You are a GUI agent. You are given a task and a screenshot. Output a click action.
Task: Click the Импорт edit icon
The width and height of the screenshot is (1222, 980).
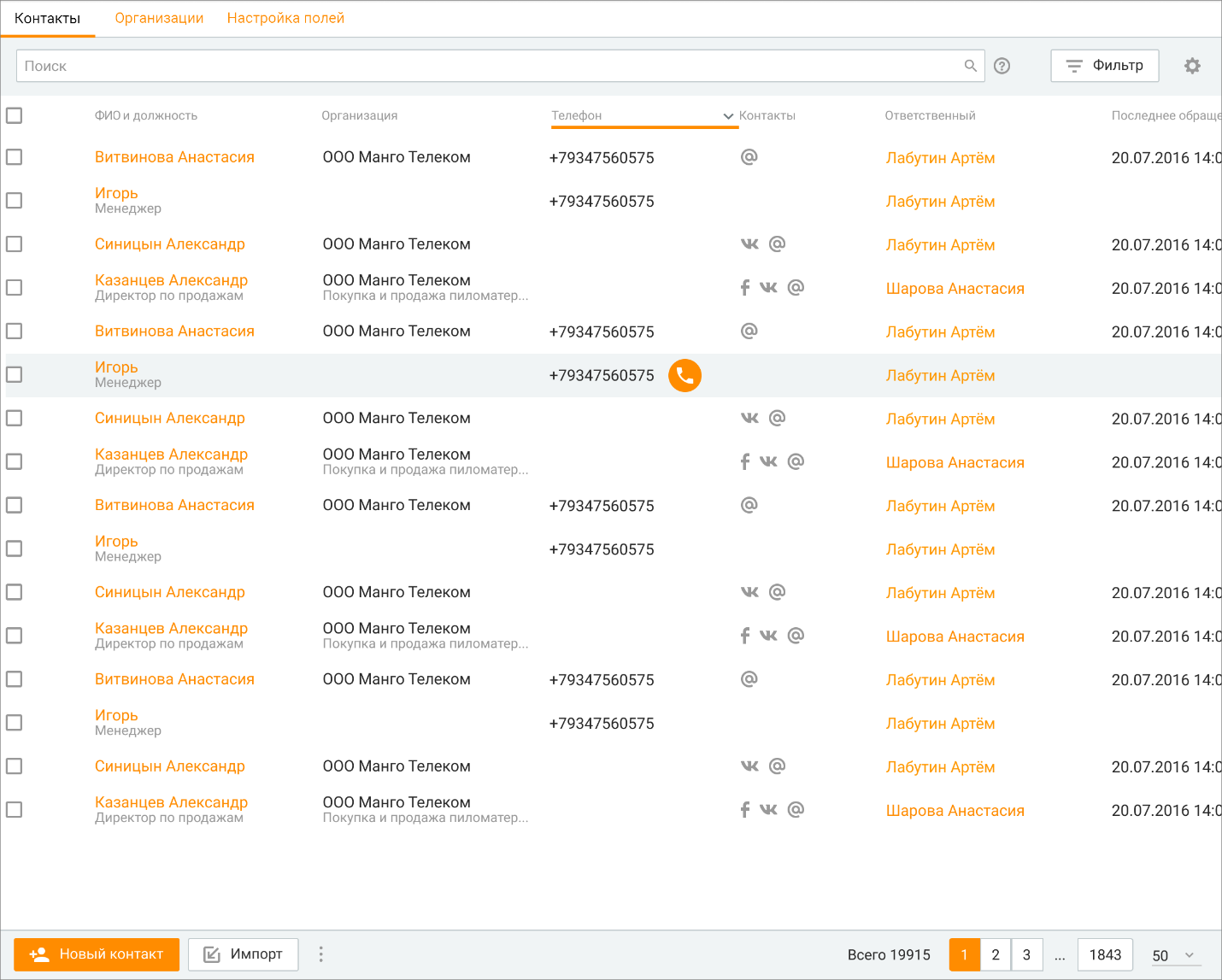point(212,954)
